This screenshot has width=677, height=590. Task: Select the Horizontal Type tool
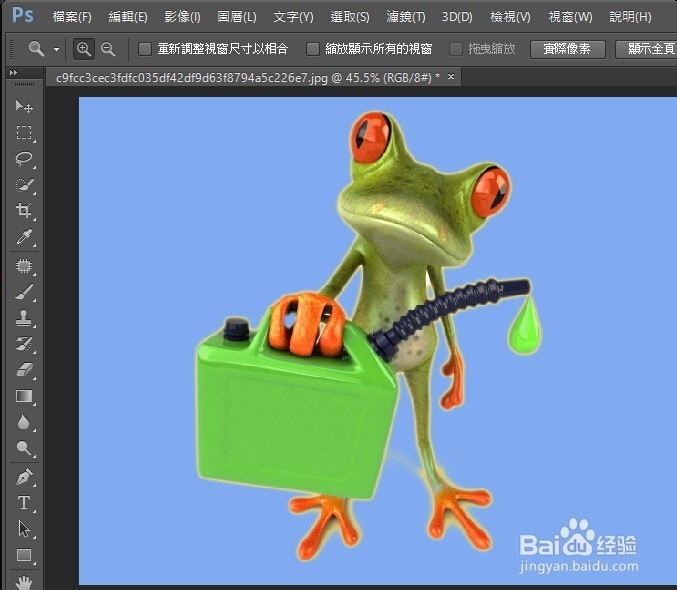click(x=24, y=503)
